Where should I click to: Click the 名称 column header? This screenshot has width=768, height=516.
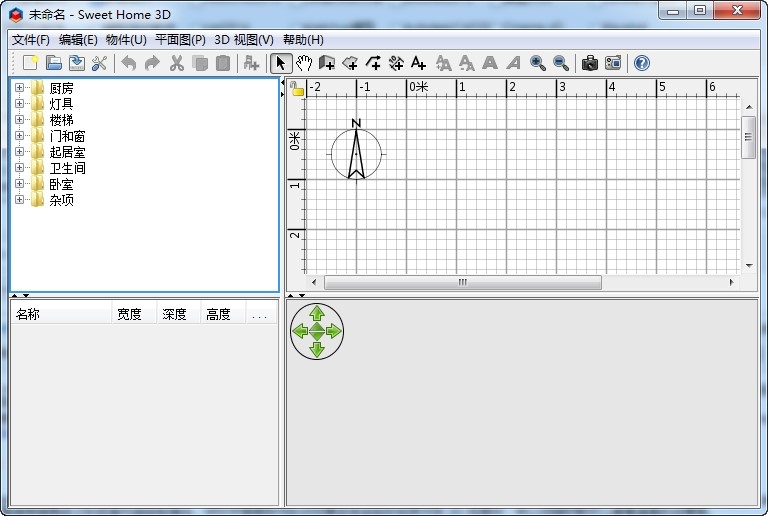(60, 314)
